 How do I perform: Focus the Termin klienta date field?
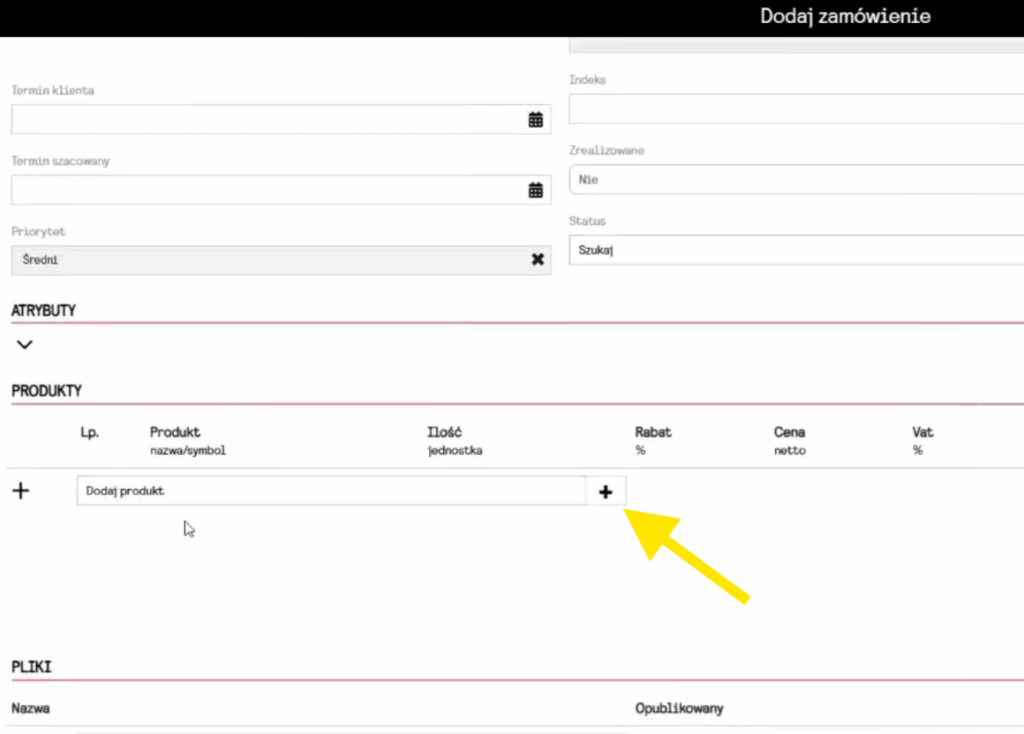click(x=265, y=120)
